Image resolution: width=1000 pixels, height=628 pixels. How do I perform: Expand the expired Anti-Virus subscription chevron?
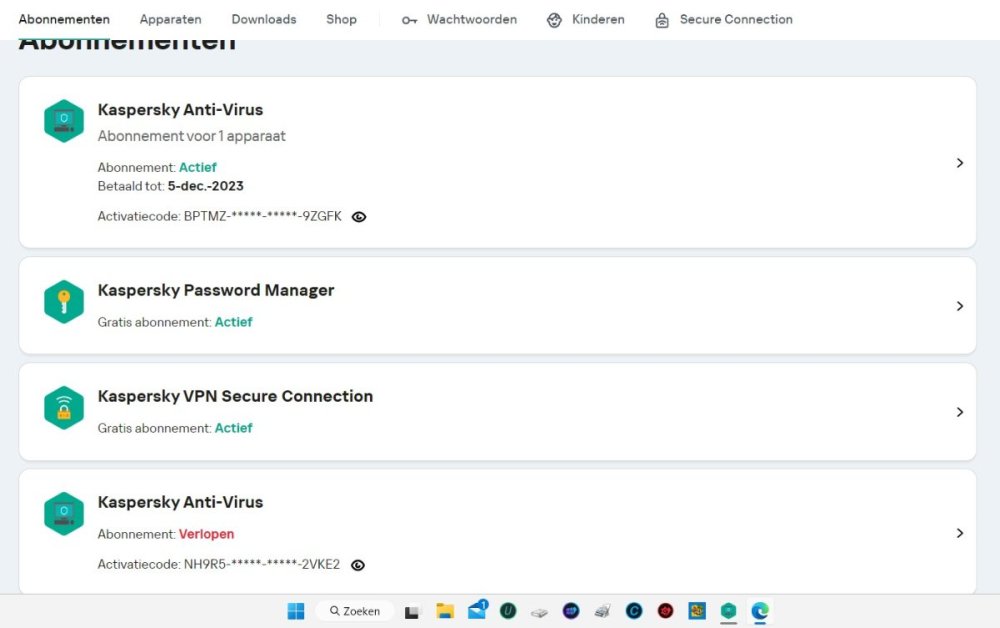(x=960, y=533)
